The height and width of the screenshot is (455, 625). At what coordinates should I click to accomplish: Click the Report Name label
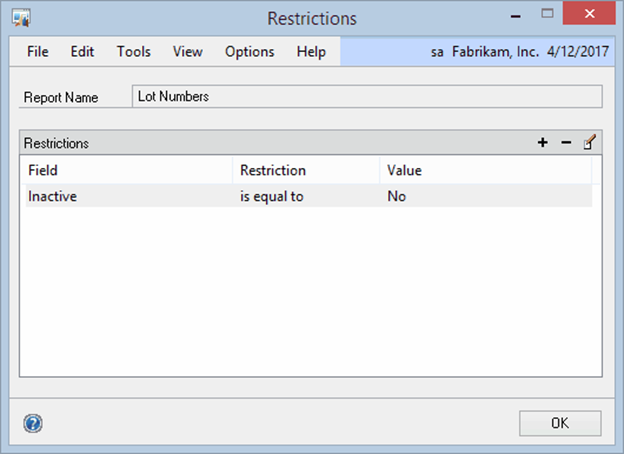[61, 98]
